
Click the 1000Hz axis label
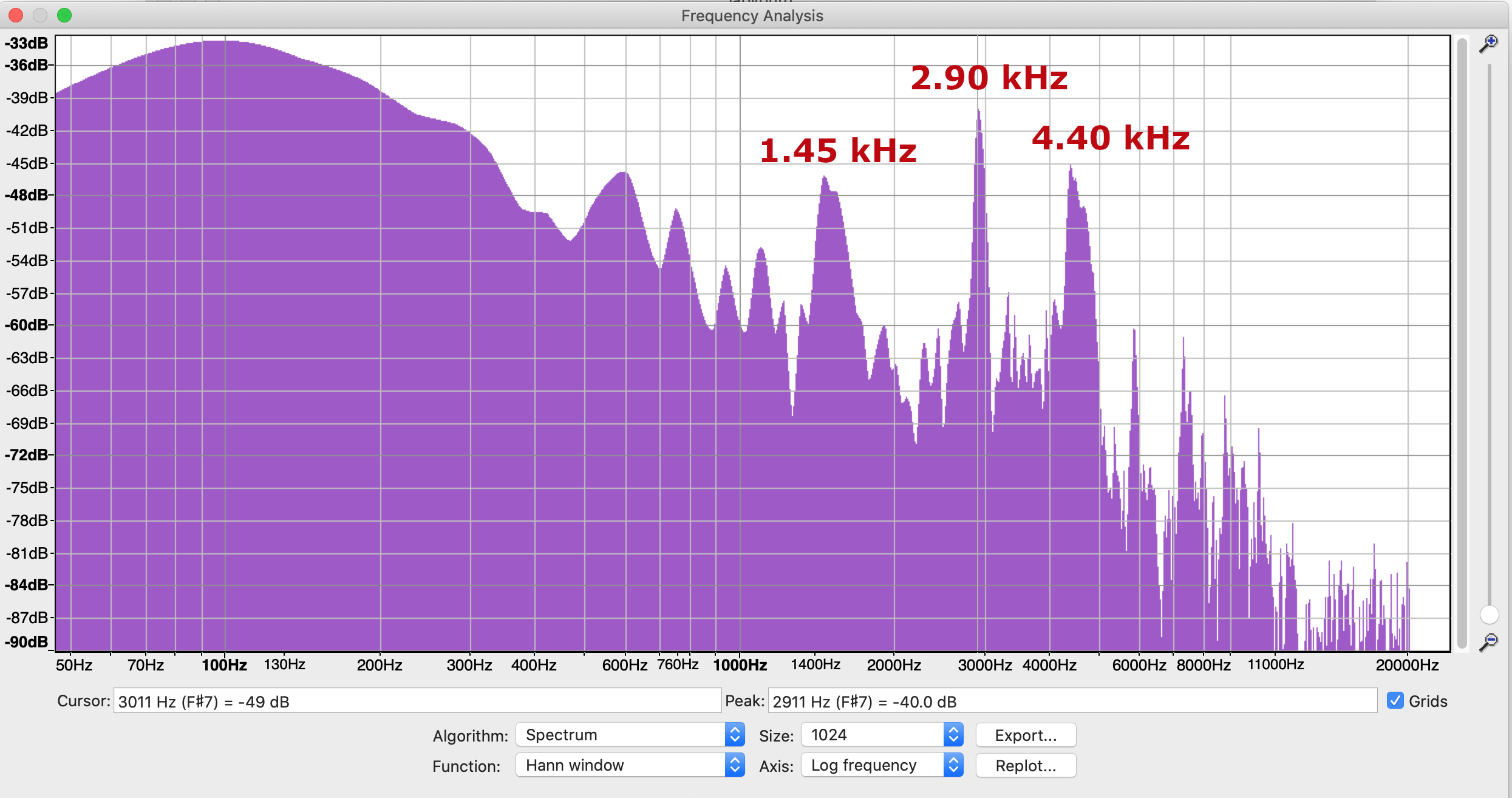(x=740, y=665)
